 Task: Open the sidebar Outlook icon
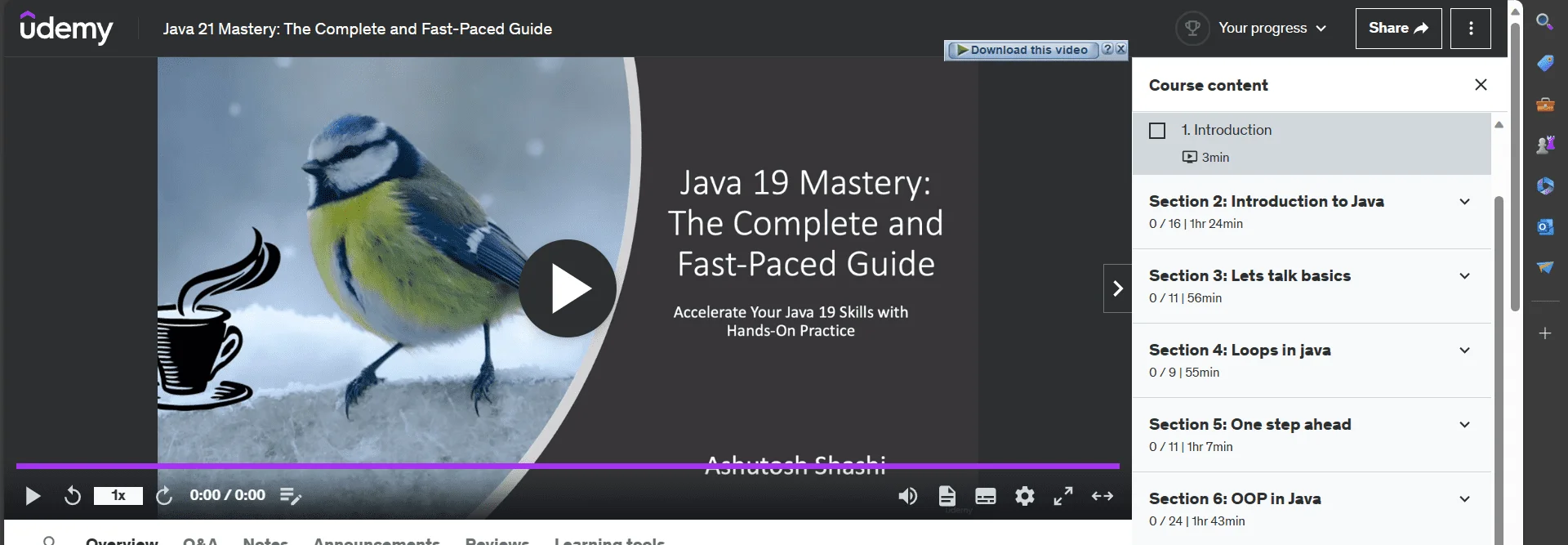[x=1545, y=226]
